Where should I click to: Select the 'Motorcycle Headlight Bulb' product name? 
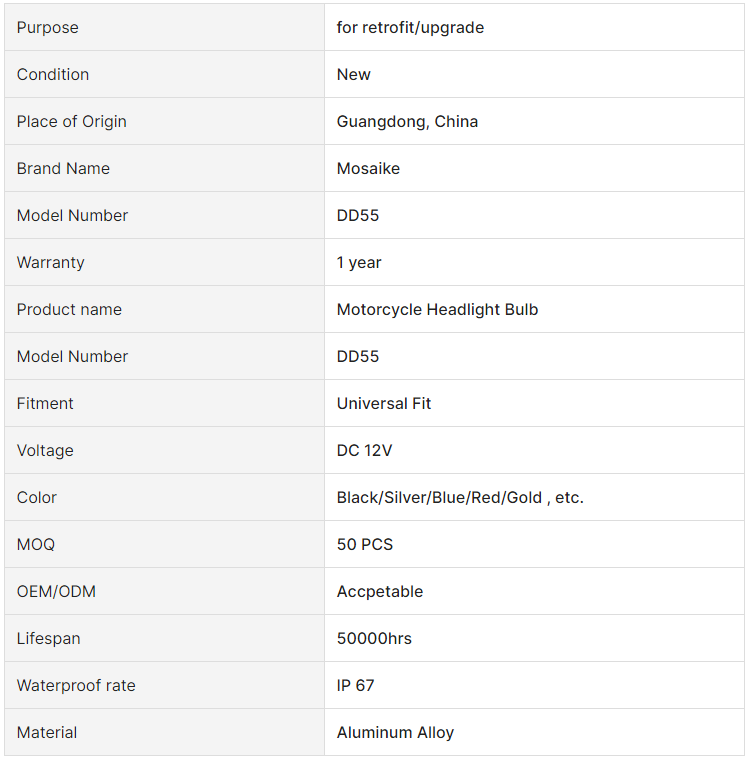tap(437, 310)
